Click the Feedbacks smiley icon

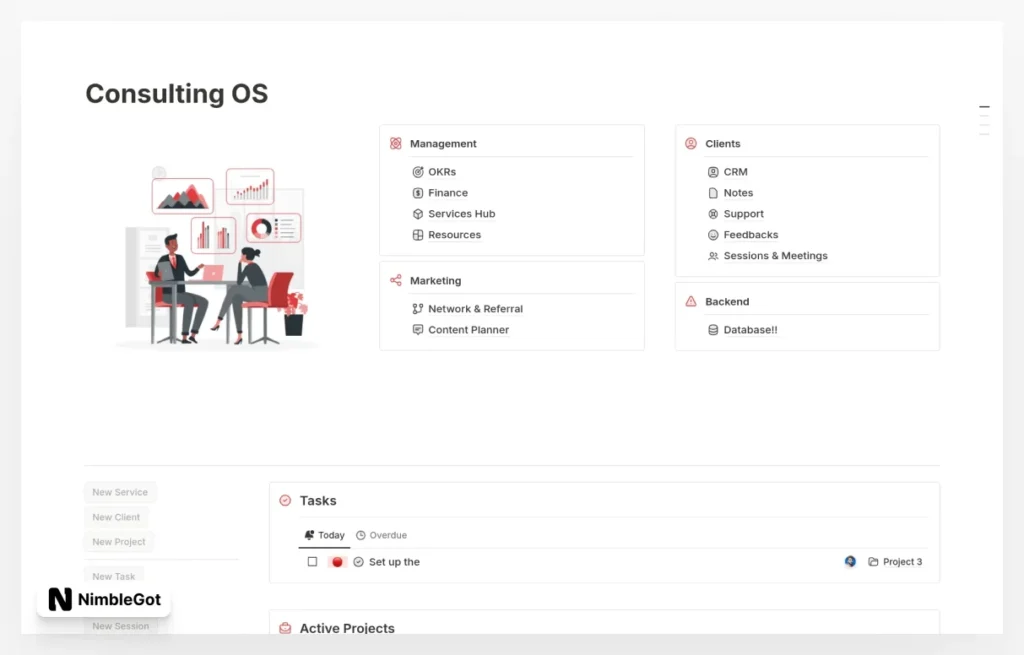point(713,235)
